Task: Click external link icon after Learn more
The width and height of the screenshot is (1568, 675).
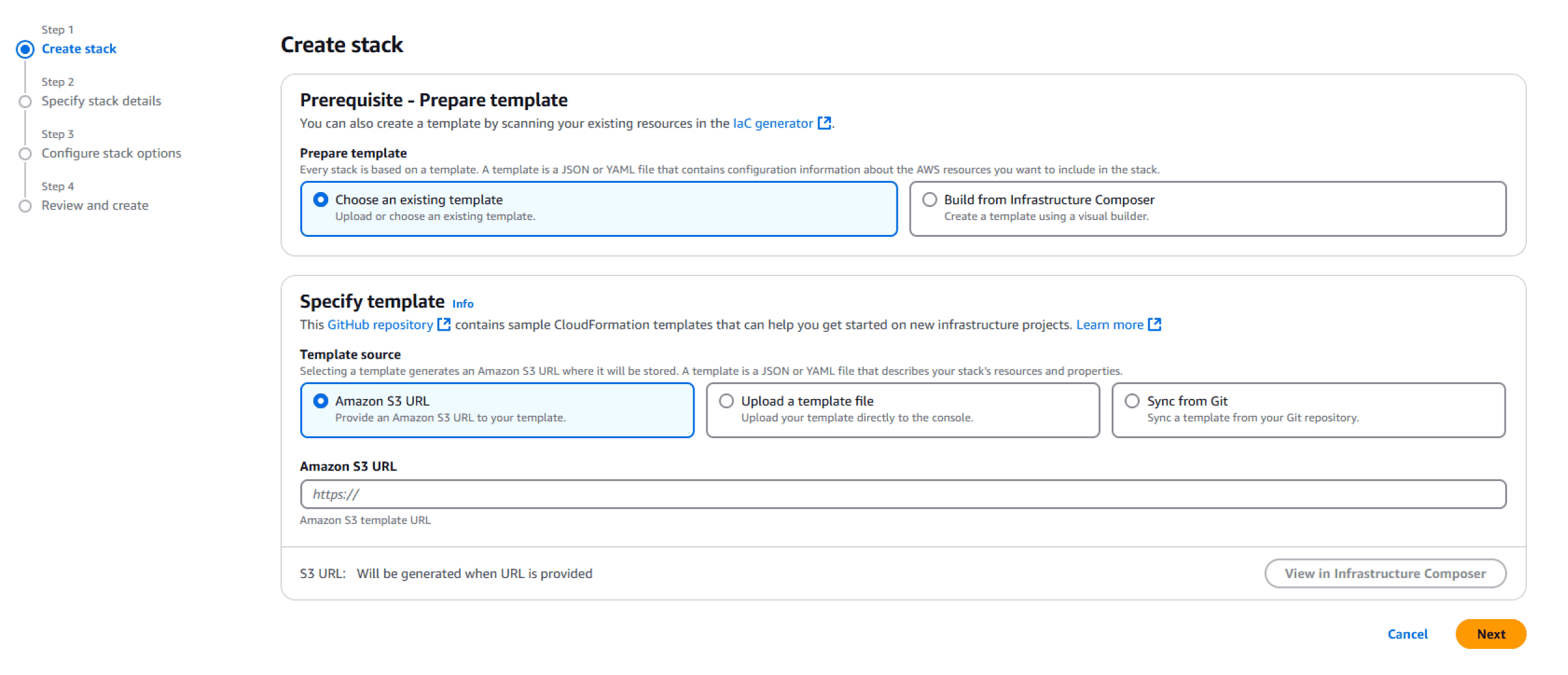Action: click(x=1154, y=324)
